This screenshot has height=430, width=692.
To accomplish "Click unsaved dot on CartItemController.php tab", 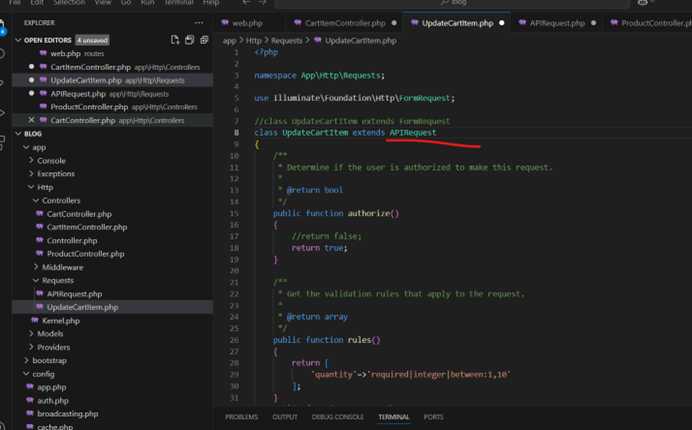I will click(x=394, y=23).
